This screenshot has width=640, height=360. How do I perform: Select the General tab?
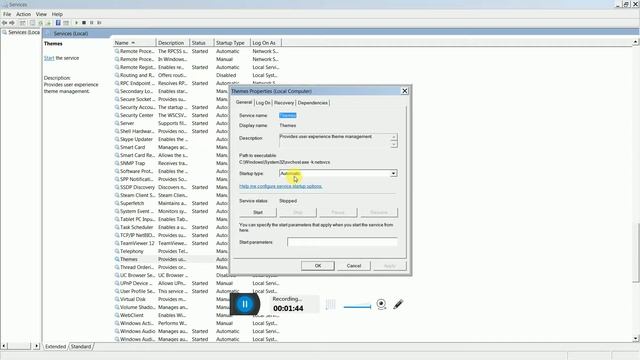pos(244,102)
